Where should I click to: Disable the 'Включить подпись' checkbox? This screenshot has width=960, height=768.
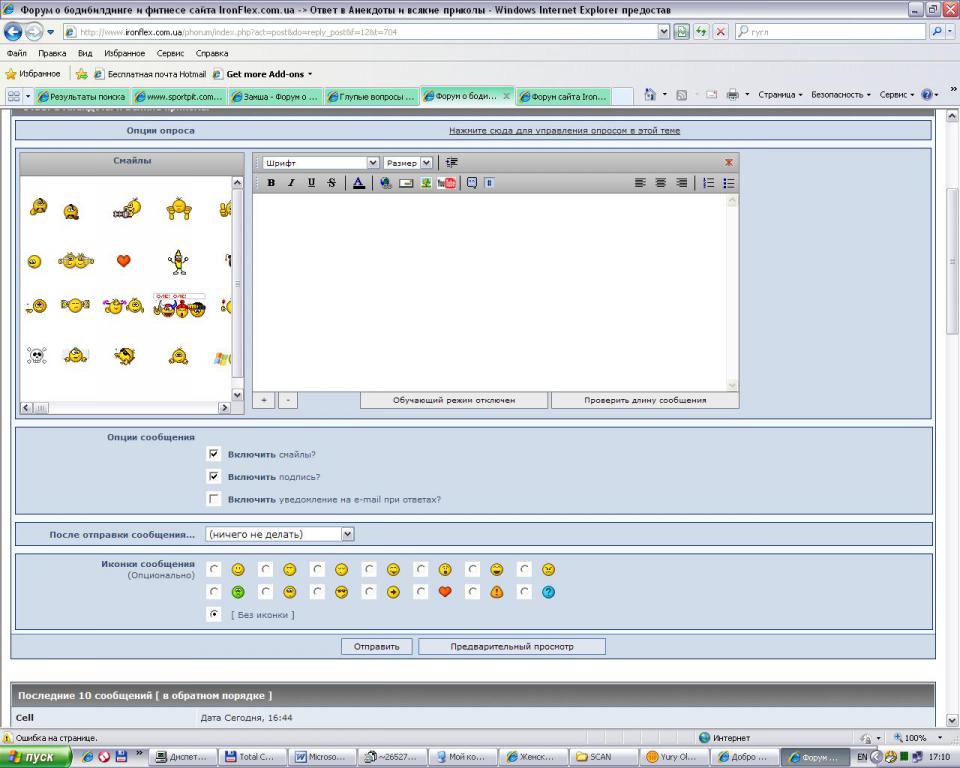[214, 476]
